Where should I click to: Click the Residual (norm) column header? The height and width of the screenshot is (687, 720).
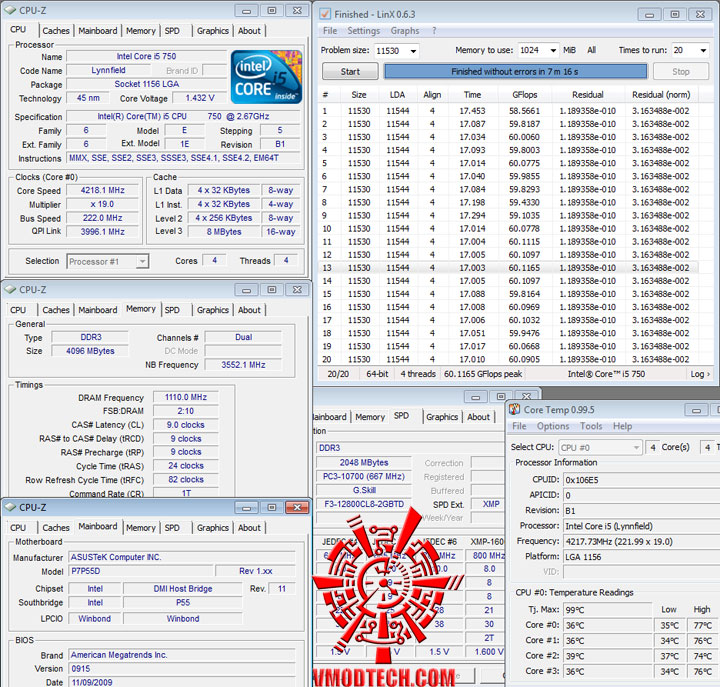661,95
